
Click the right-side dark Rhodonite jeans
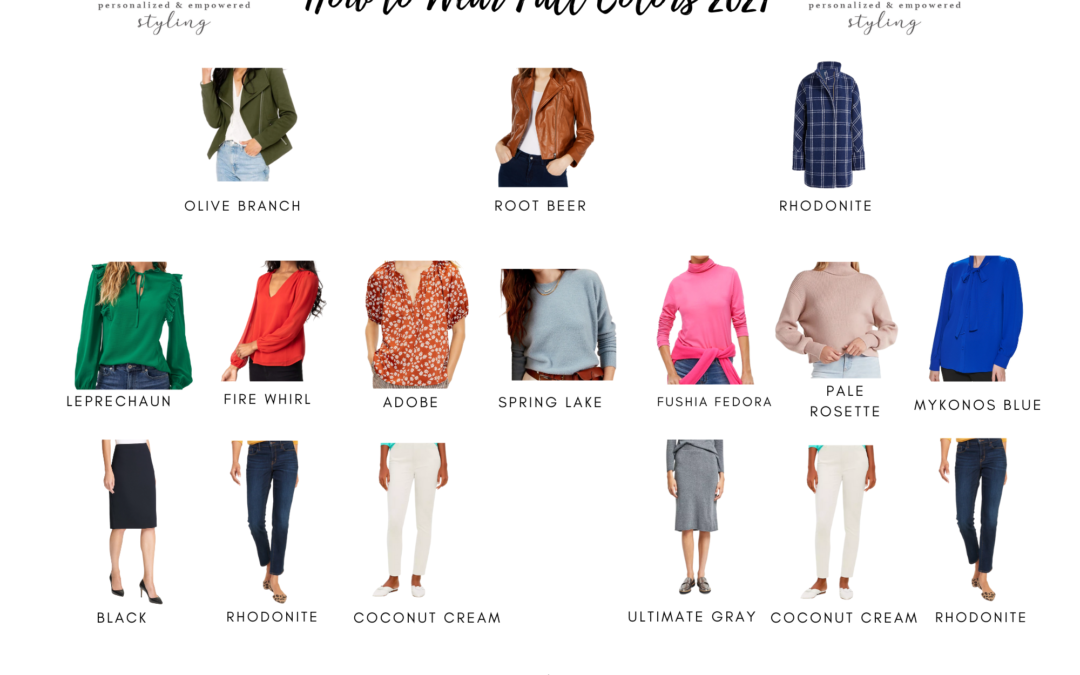975,519
